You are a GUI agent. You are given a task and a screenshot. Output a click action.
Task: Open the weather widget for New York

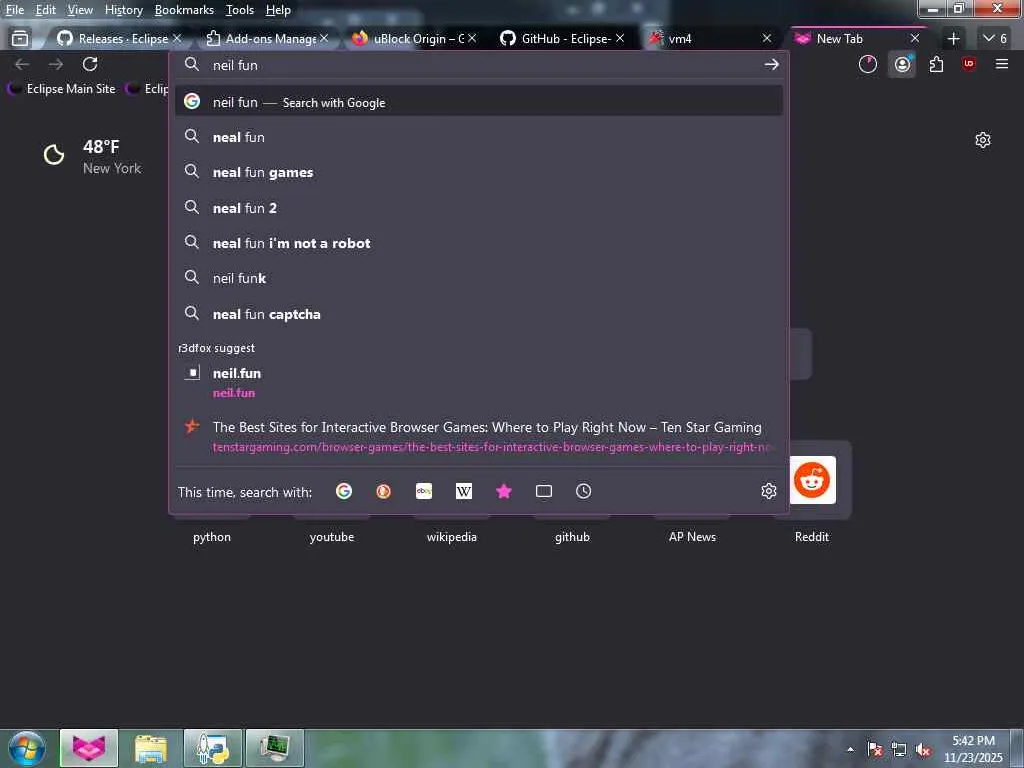(91, 157)
